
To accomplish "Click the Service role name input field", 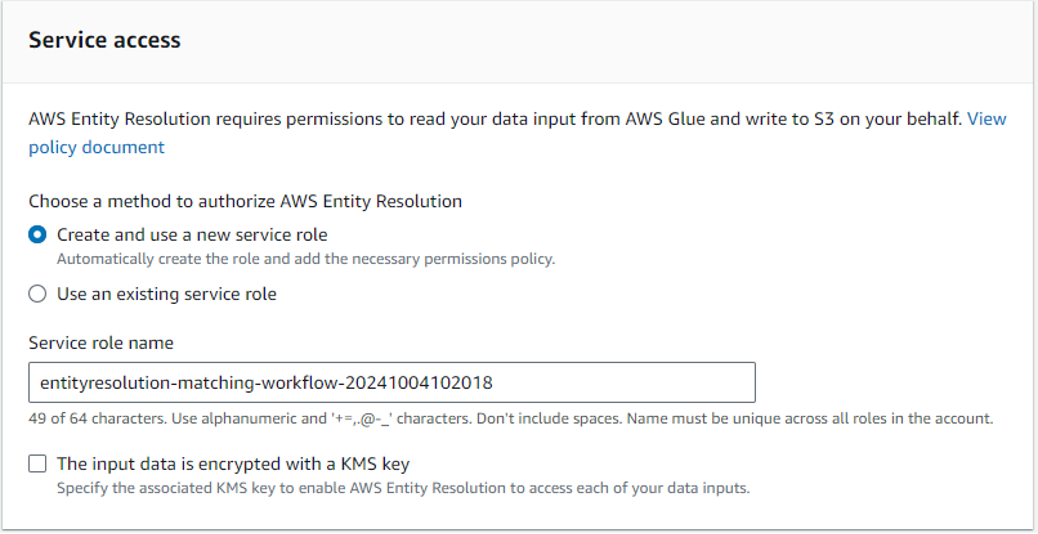I will [x=391, y=383].
